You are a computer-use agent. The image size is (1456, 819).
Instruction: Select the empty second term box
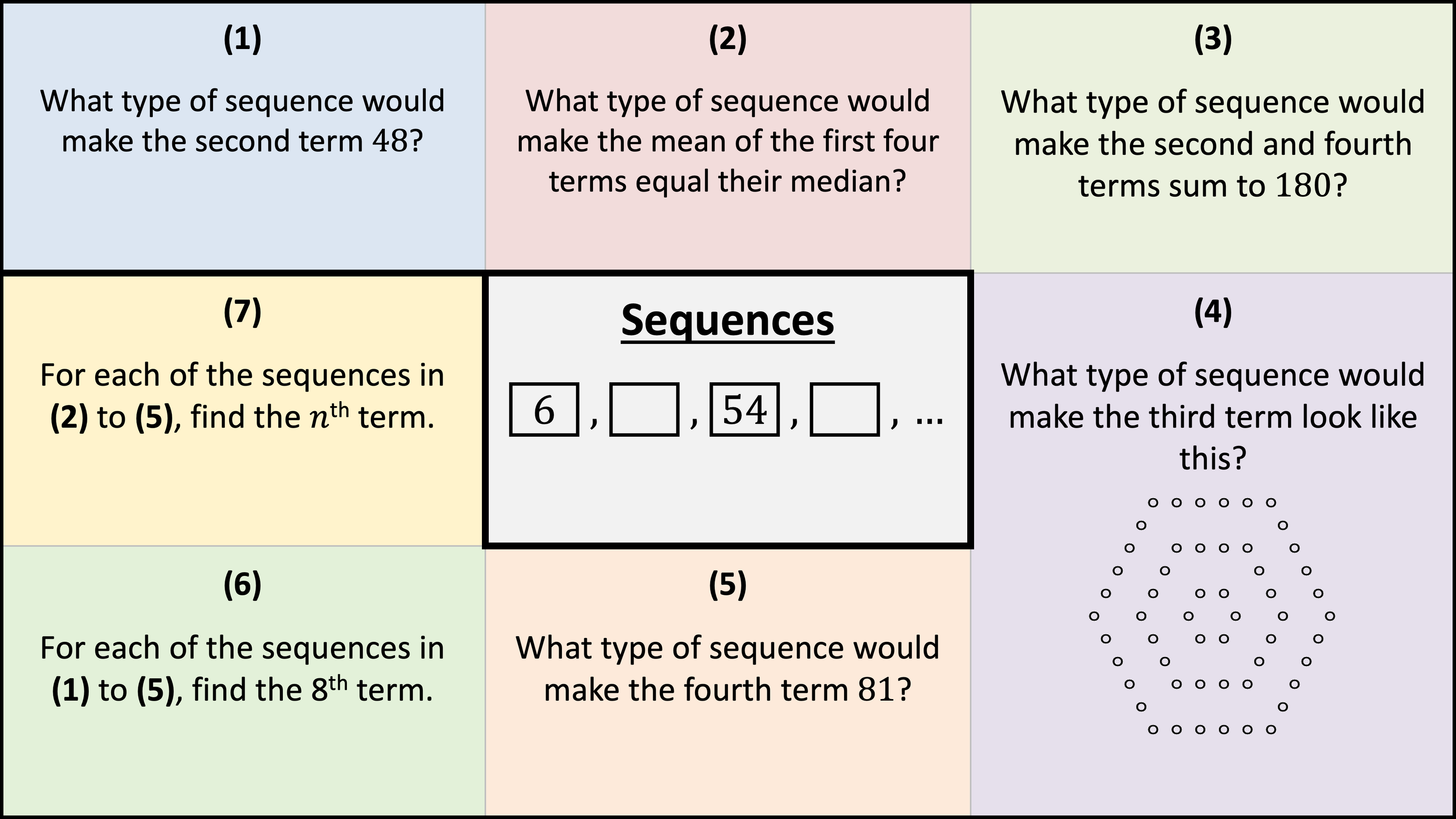point(644,410)
